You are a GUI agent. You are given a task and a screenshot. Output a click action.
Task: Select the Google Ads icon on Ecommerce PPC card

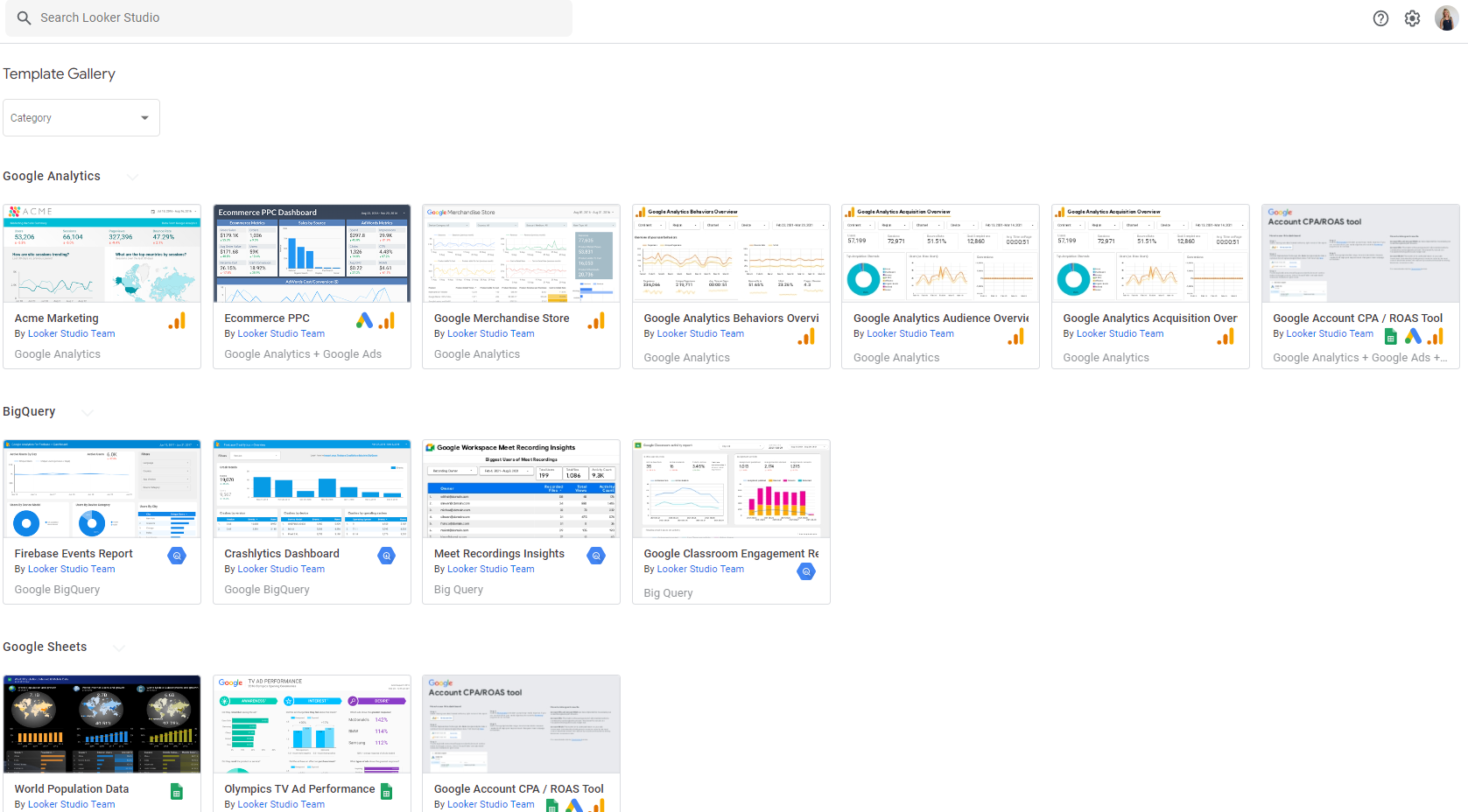364,320
